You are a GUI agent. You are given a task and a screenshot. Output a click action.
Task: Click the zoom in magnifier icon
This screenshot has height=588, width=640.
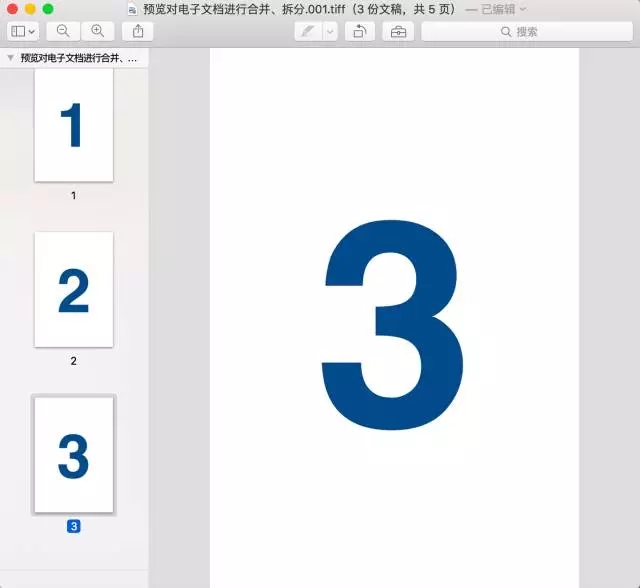98,31
